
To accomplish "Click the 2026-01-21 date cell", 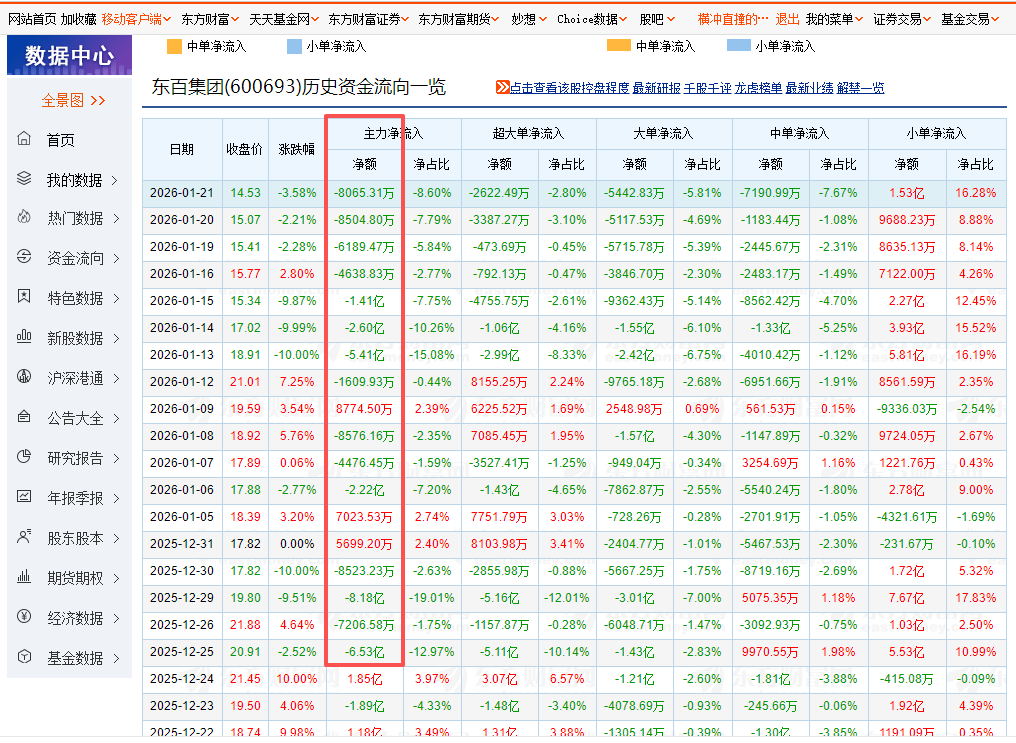I will coord(182,193).
